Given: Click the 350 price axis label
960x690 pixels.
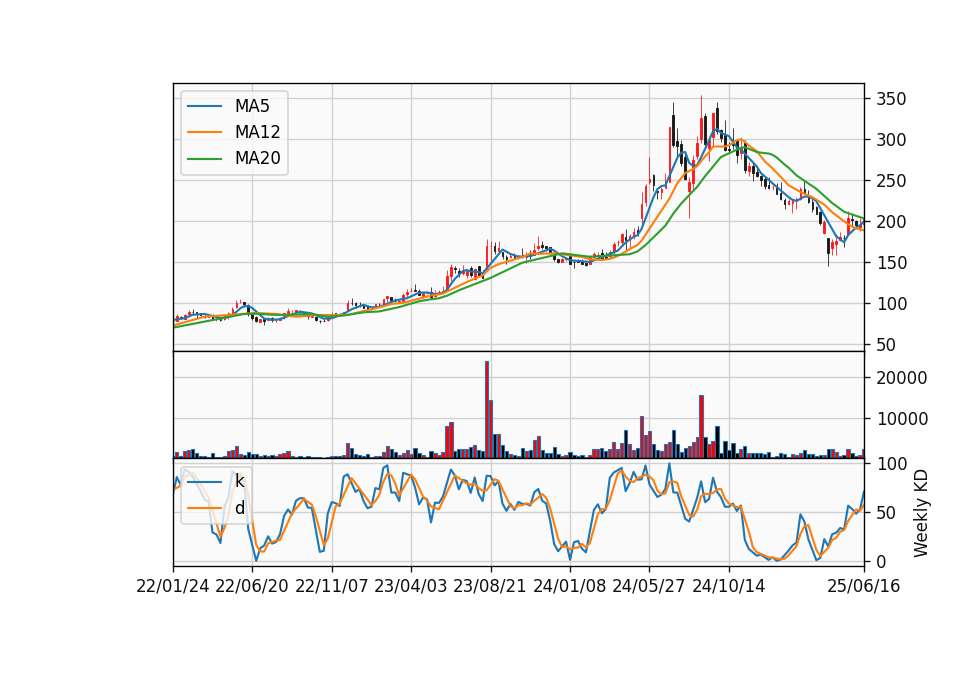Looking at the screenshot, I should (x=891, y=99).
